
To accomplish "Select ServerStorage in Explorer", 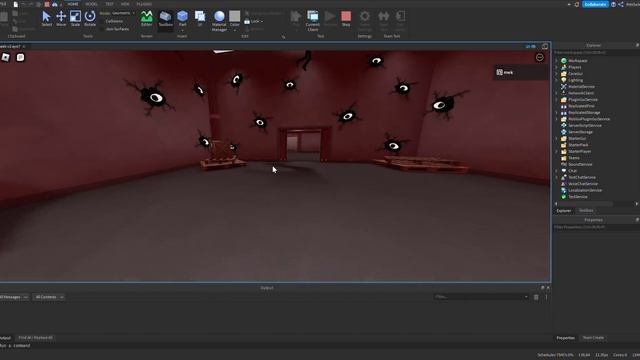I will coord(580,132).
